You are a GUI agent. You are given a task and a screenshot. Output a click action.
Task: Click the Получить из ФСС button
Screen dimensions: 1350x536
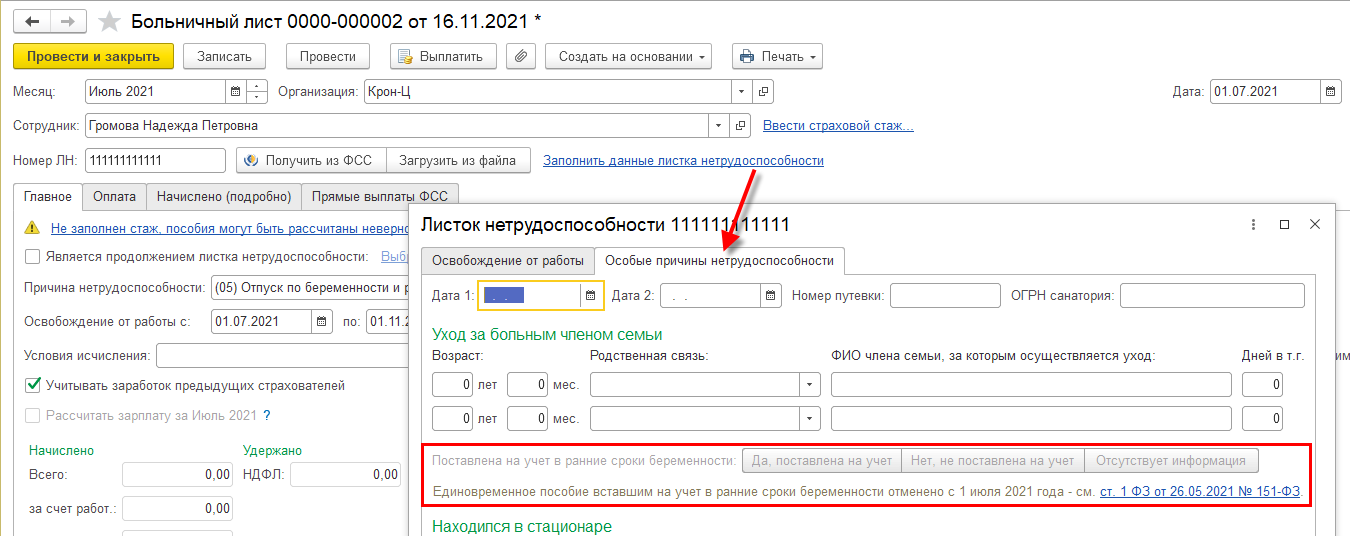[311, 160]
